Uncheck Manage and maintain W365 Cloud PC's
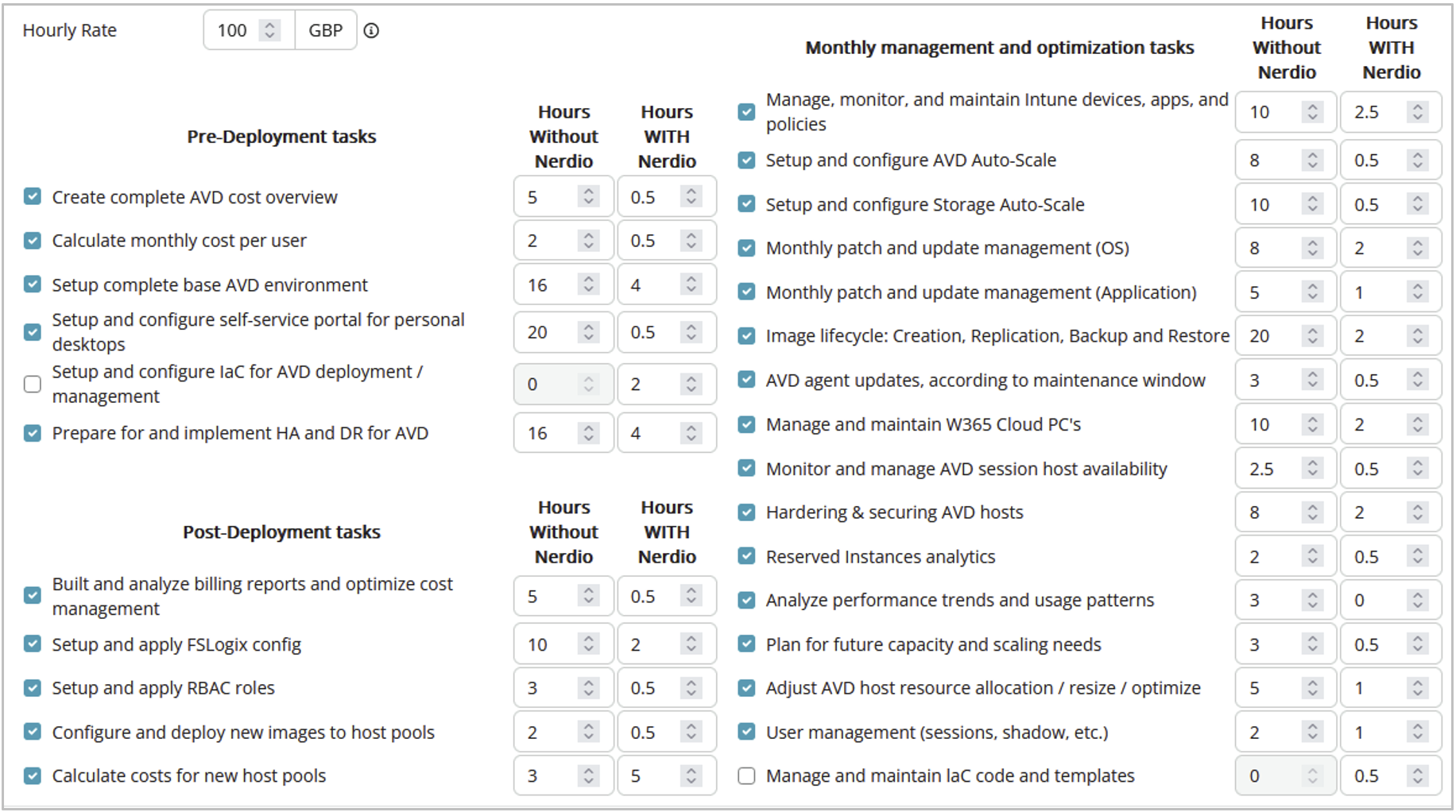 pyautogui.click(x=746, y=424)
